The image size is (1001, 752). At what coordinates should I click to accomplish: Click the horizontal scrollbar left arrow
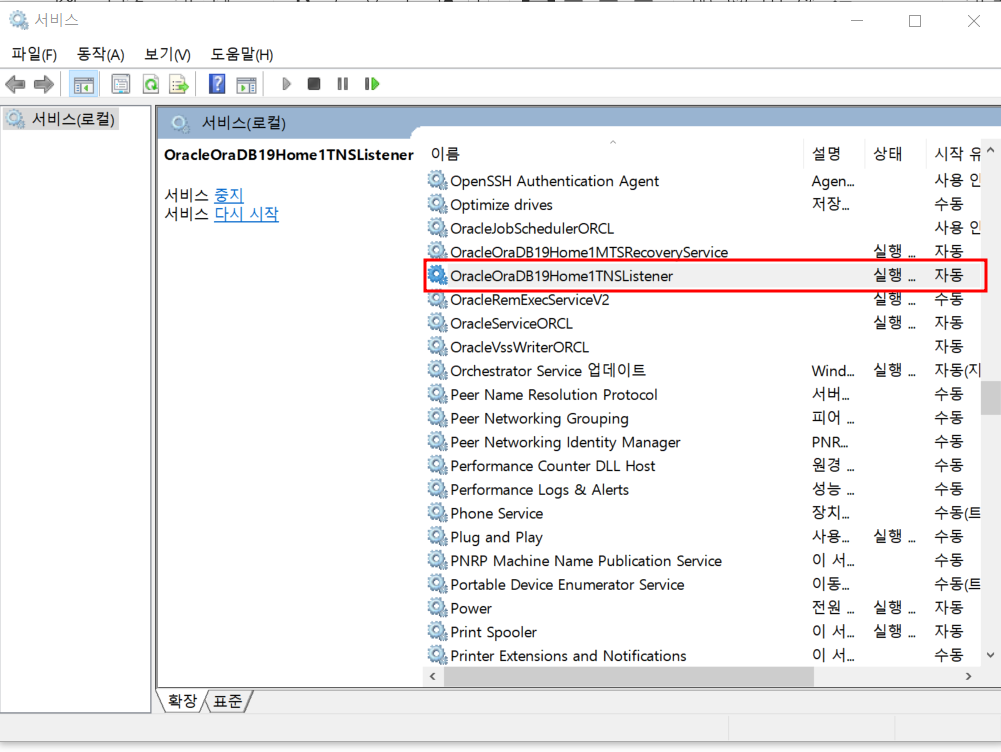[433, 677]
